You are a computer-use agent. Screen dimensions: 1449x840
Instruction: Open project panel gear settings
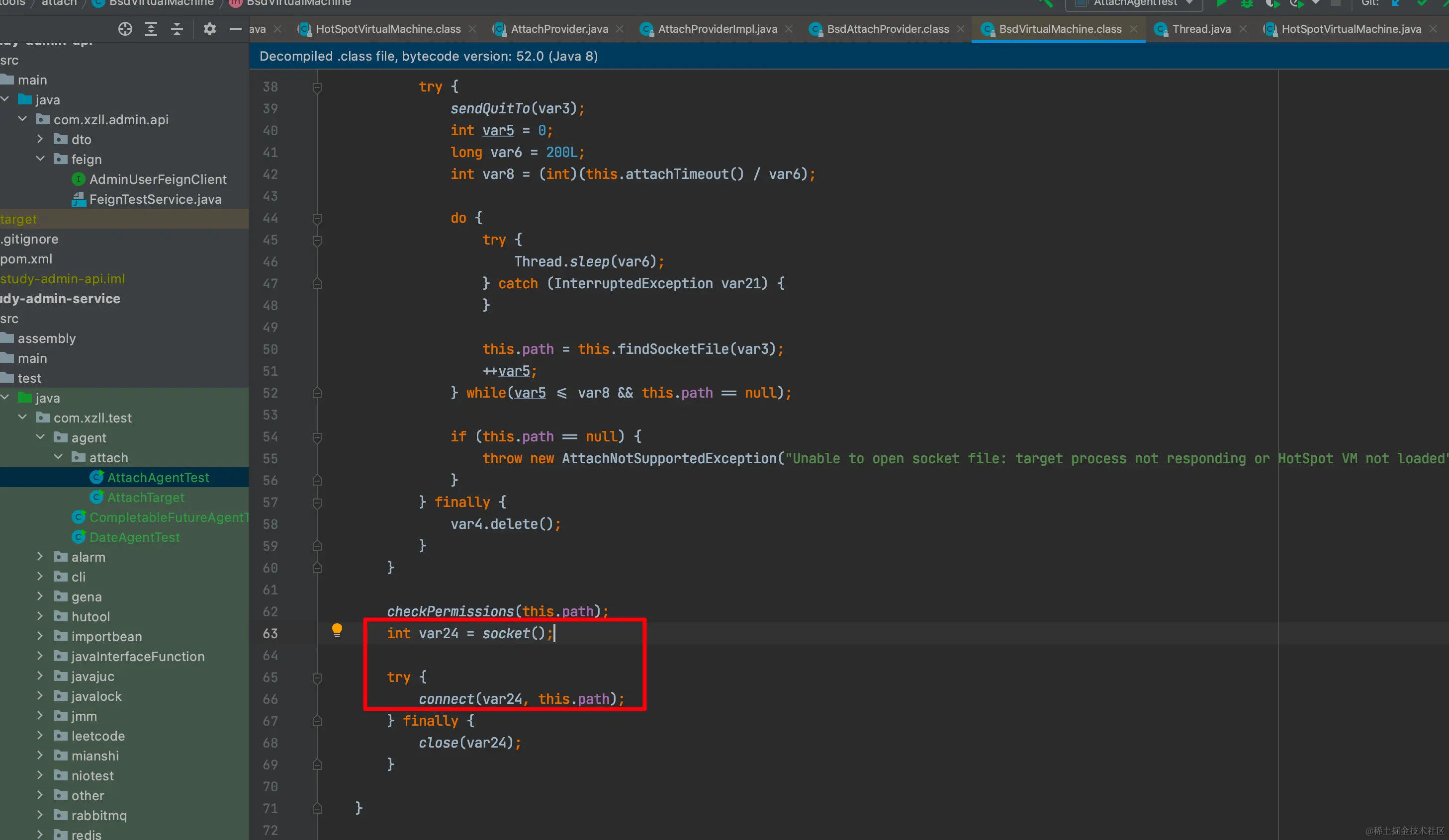(209, 29)
